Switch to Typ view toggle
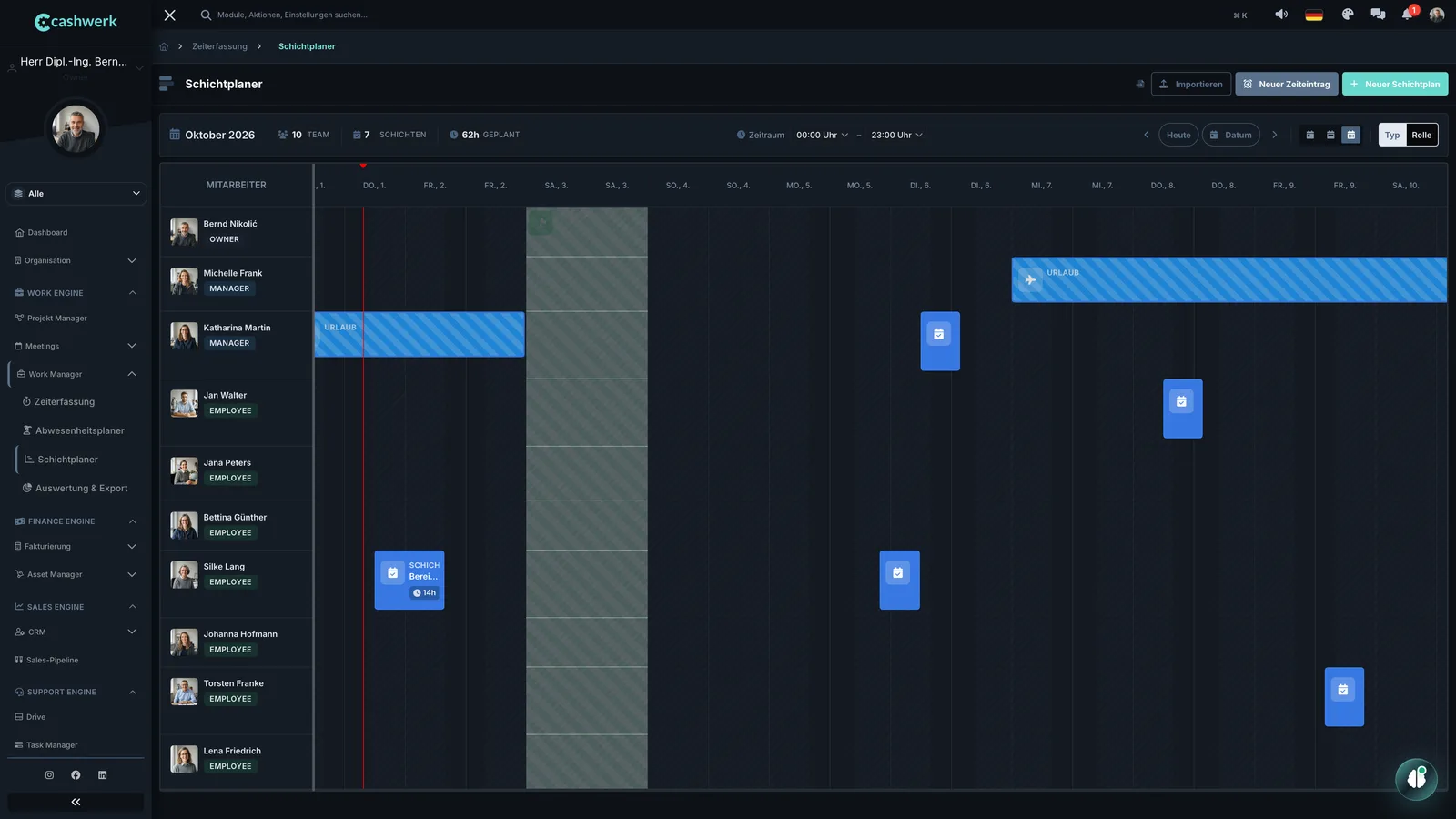This screenshot has height=819, width=1456. (1392, 135)
